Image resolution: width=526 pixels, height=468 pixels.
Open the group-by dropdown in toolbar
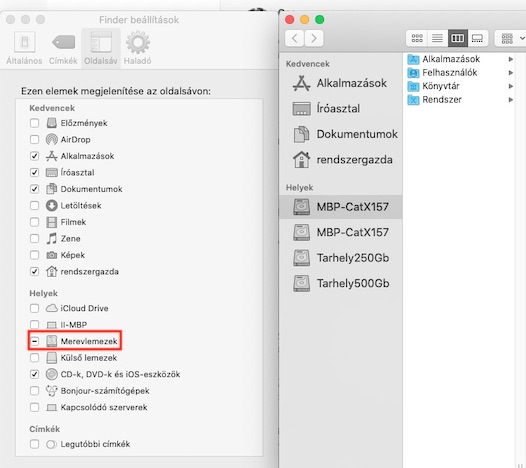[x=511, y=39]
